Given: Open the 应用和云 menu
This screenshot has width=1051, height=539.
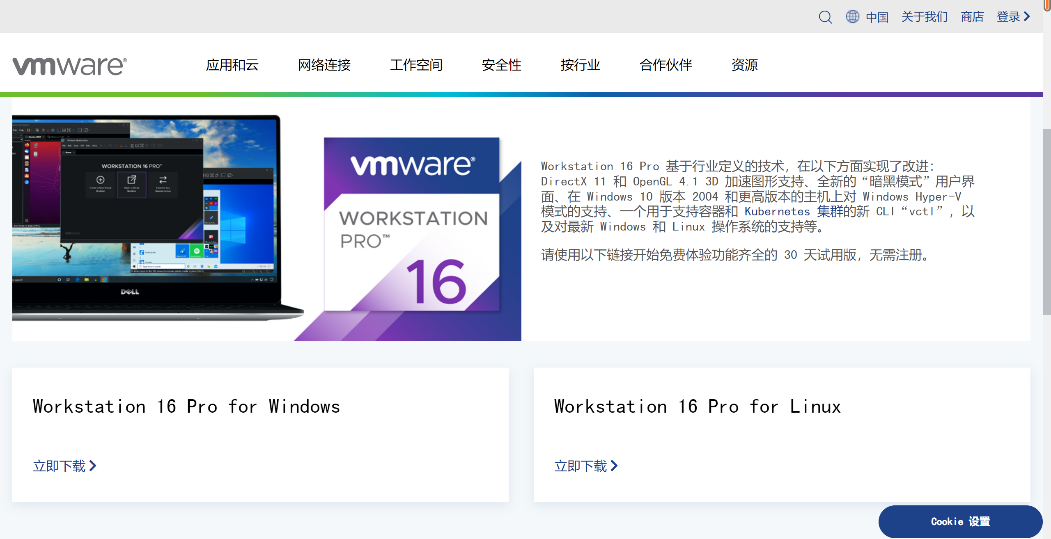Looking at the screenshot, I should 232,65.
